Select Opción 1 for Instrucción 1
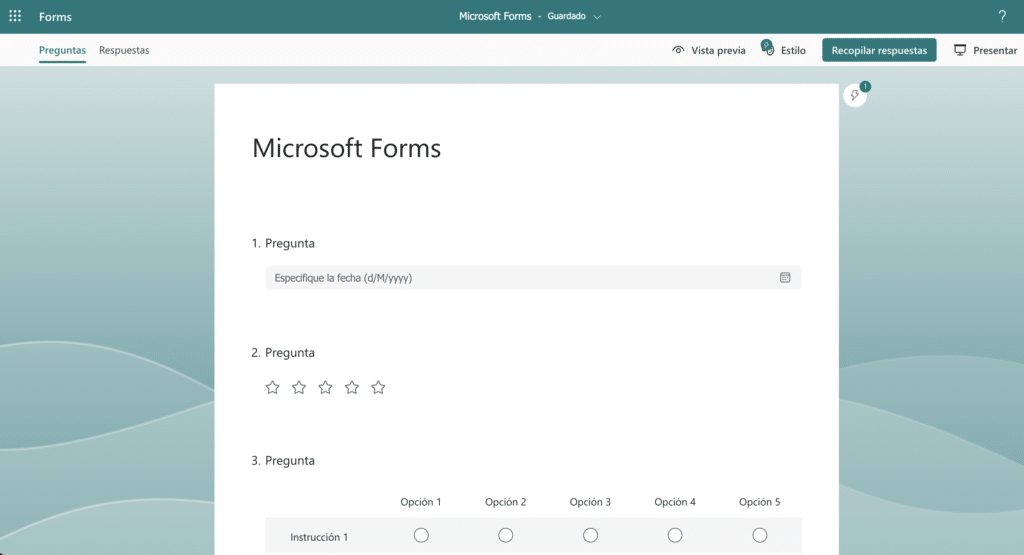 421,535
